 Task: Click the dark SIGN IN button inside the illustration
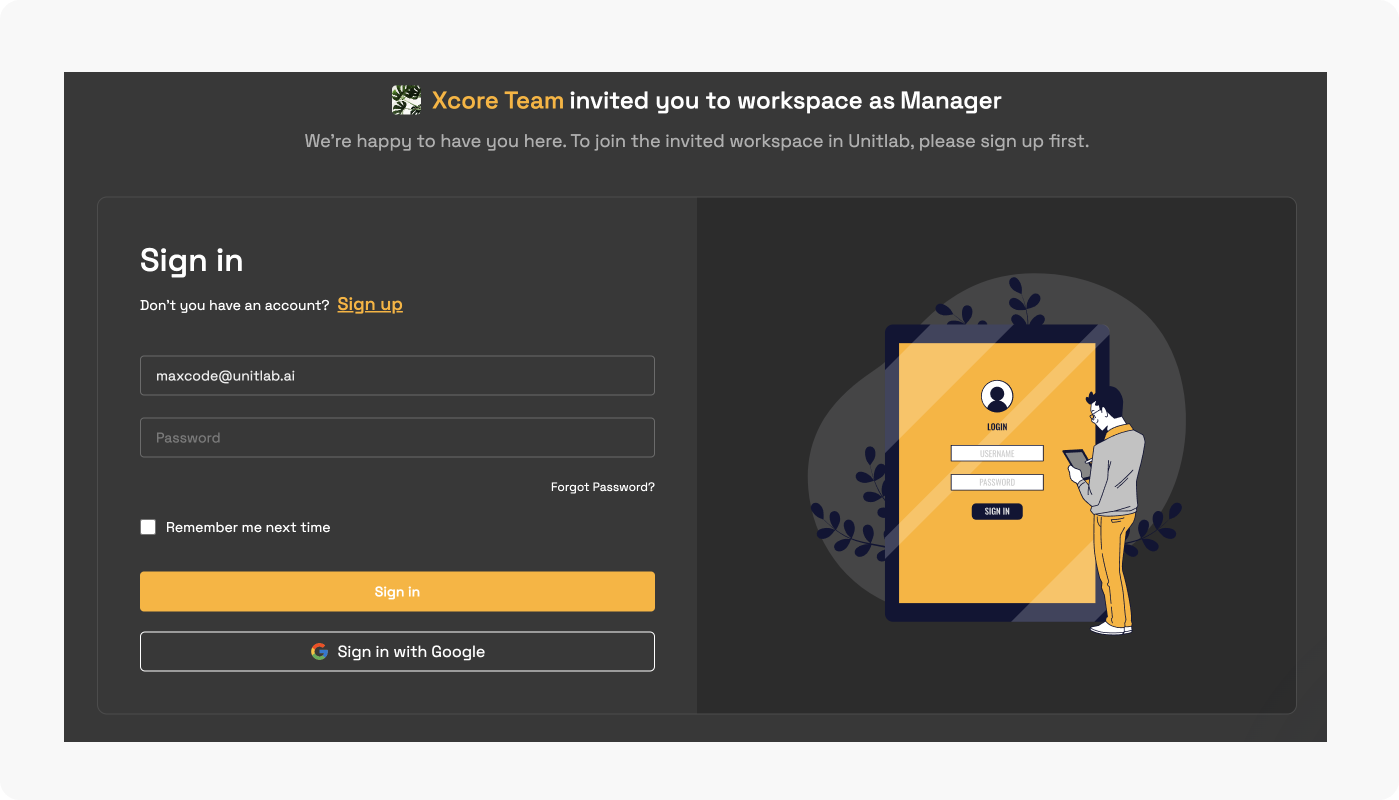996,511
